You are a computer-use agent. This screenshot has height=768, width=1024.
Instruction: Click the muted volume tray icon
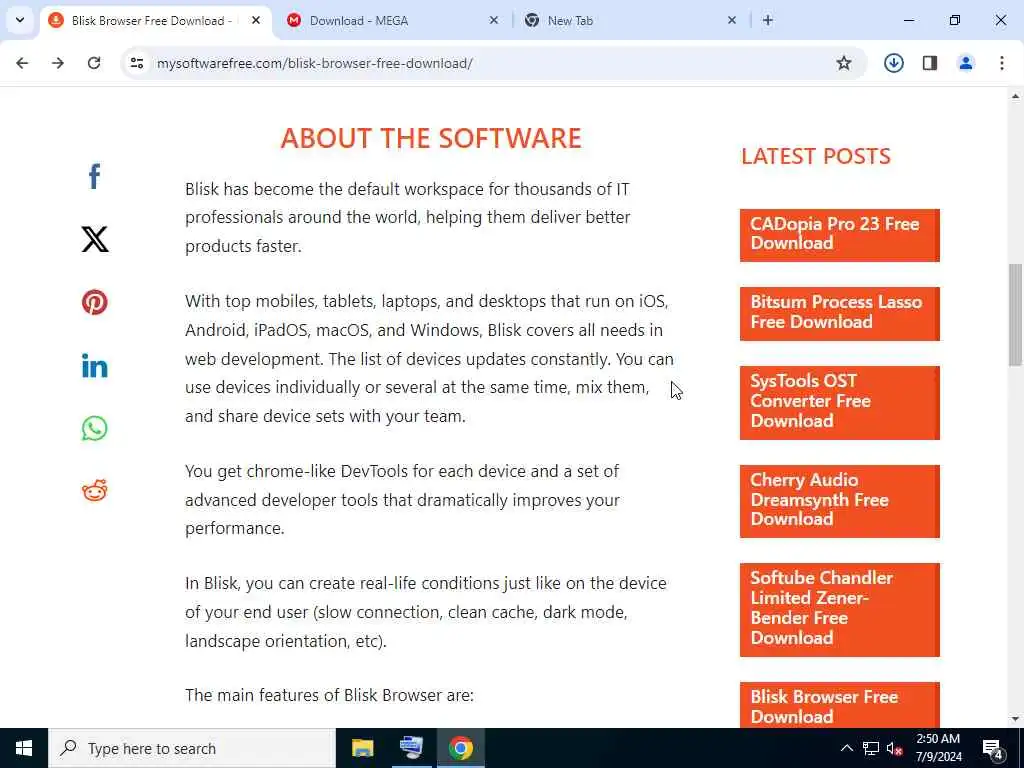(894, 748)
